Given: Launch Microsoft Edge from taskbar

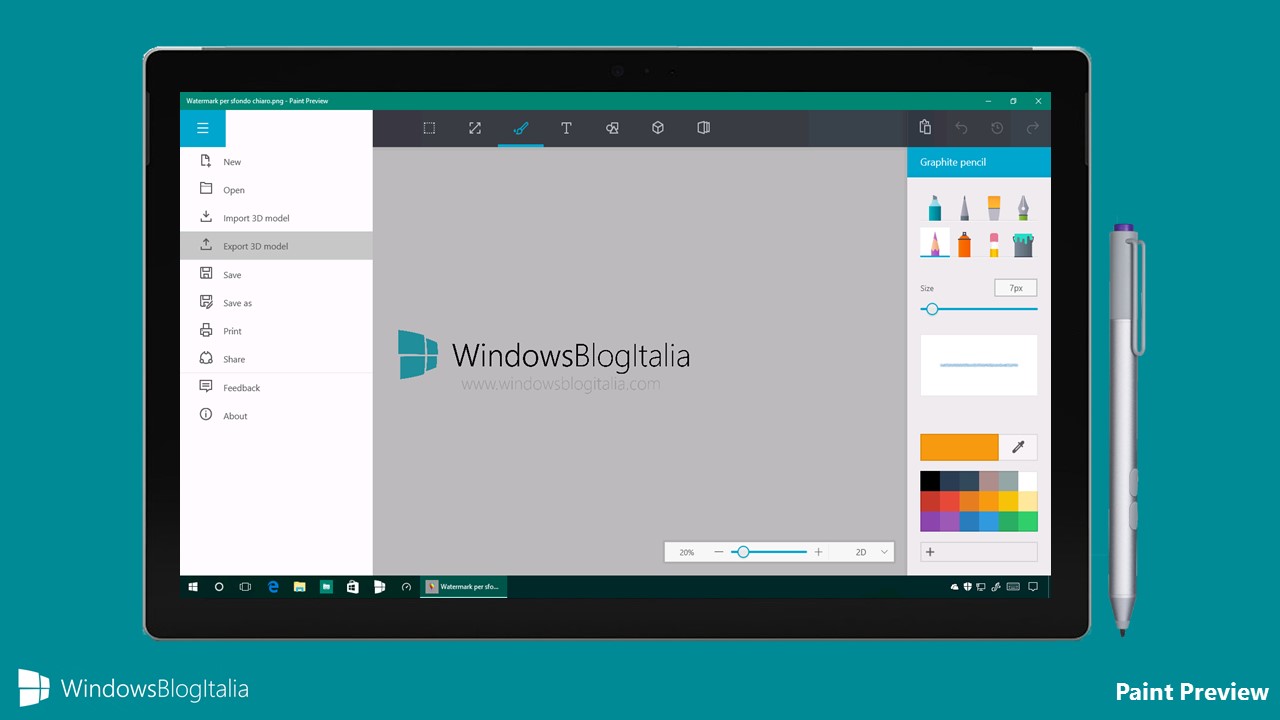Looking at the screenshot, I should tap(273, 587).
